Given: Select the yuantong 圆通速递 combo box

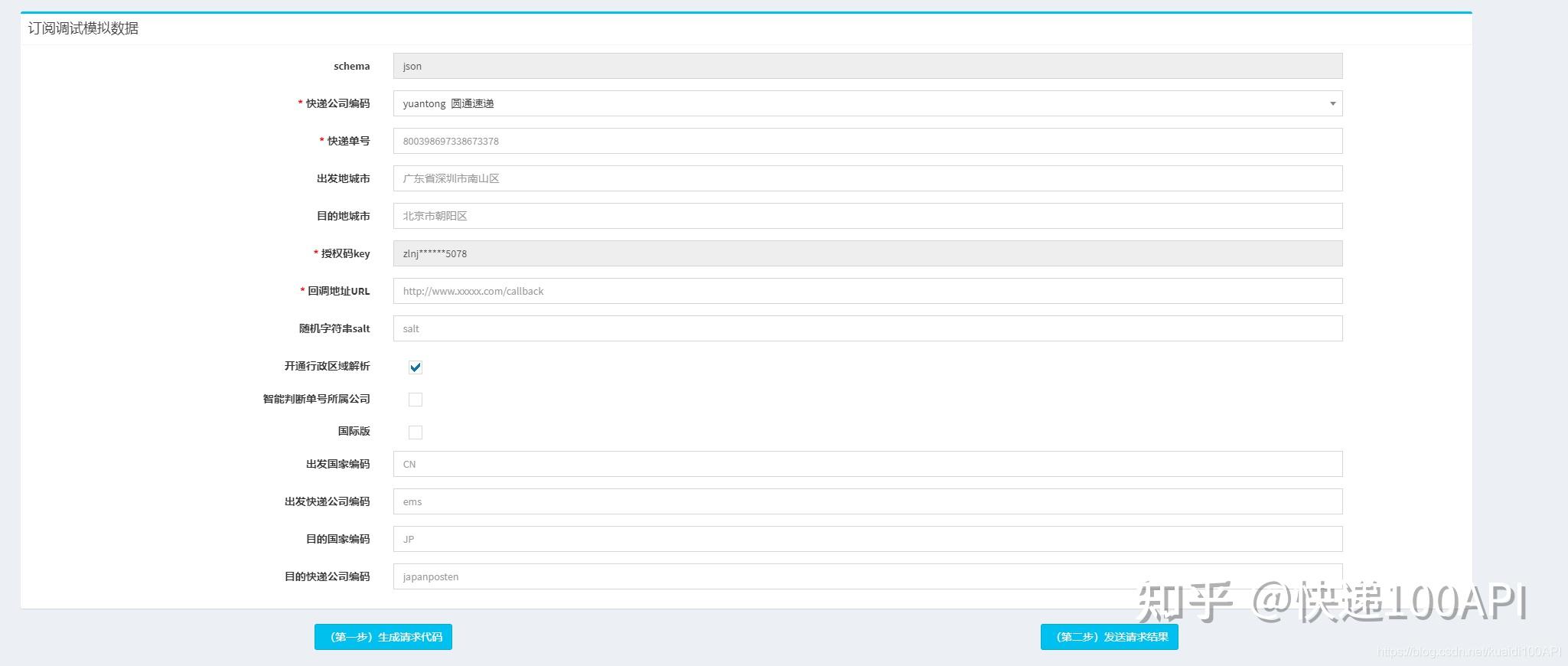Looking at the screenshot, I should 868,103.
